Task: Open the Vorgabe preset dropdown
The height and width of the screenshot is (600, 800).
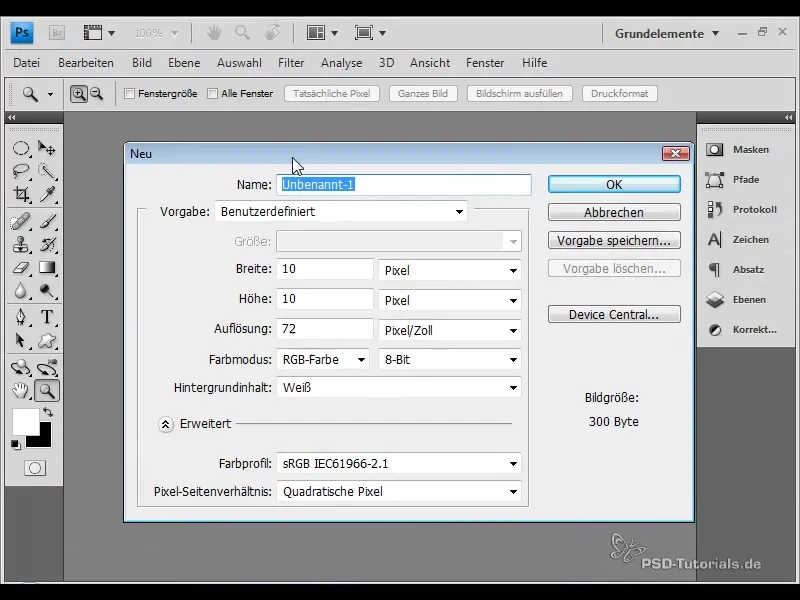Action: [341, 211]
